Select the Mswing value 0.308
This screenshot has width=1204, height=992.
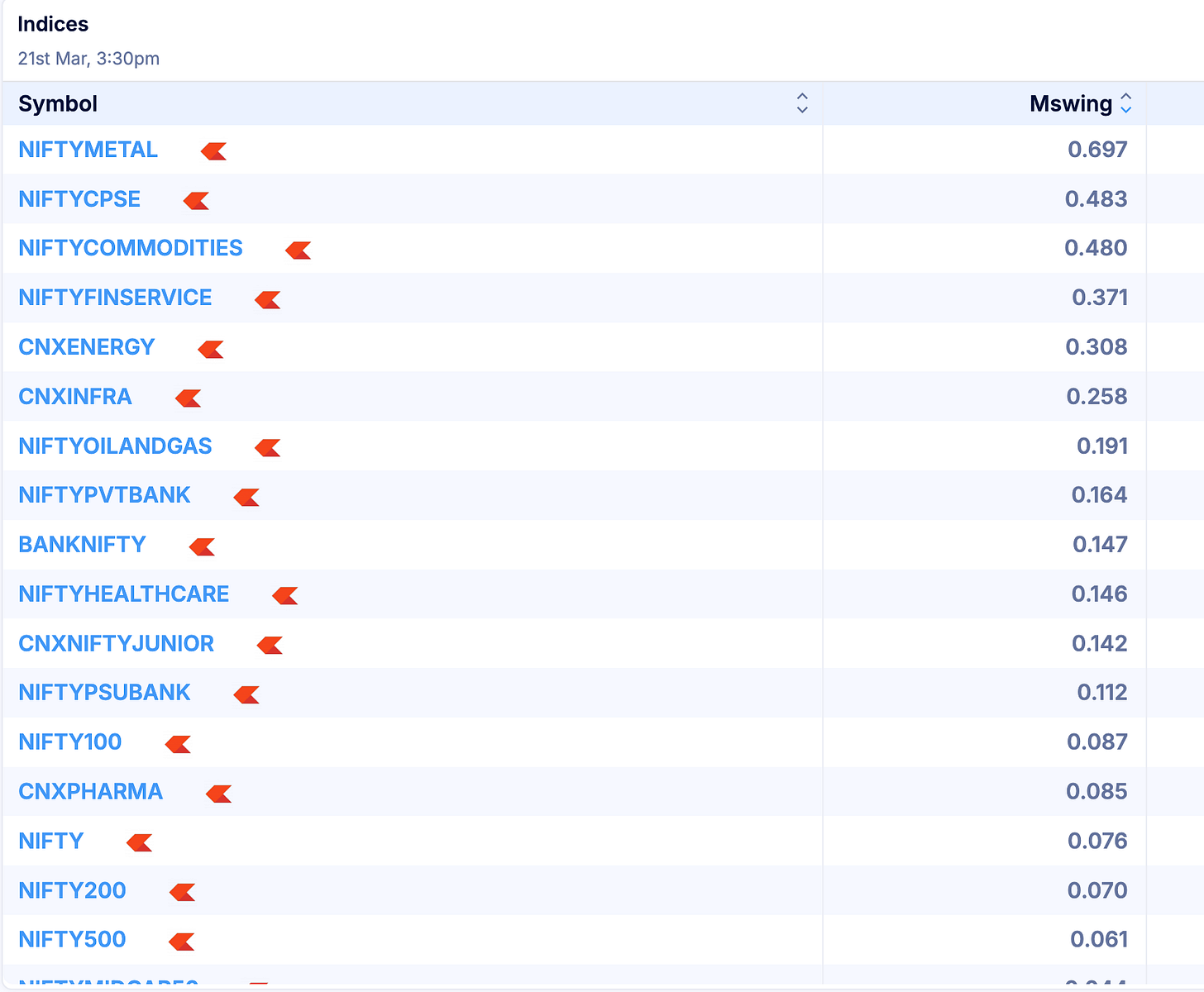click(x=1096, y=347)
